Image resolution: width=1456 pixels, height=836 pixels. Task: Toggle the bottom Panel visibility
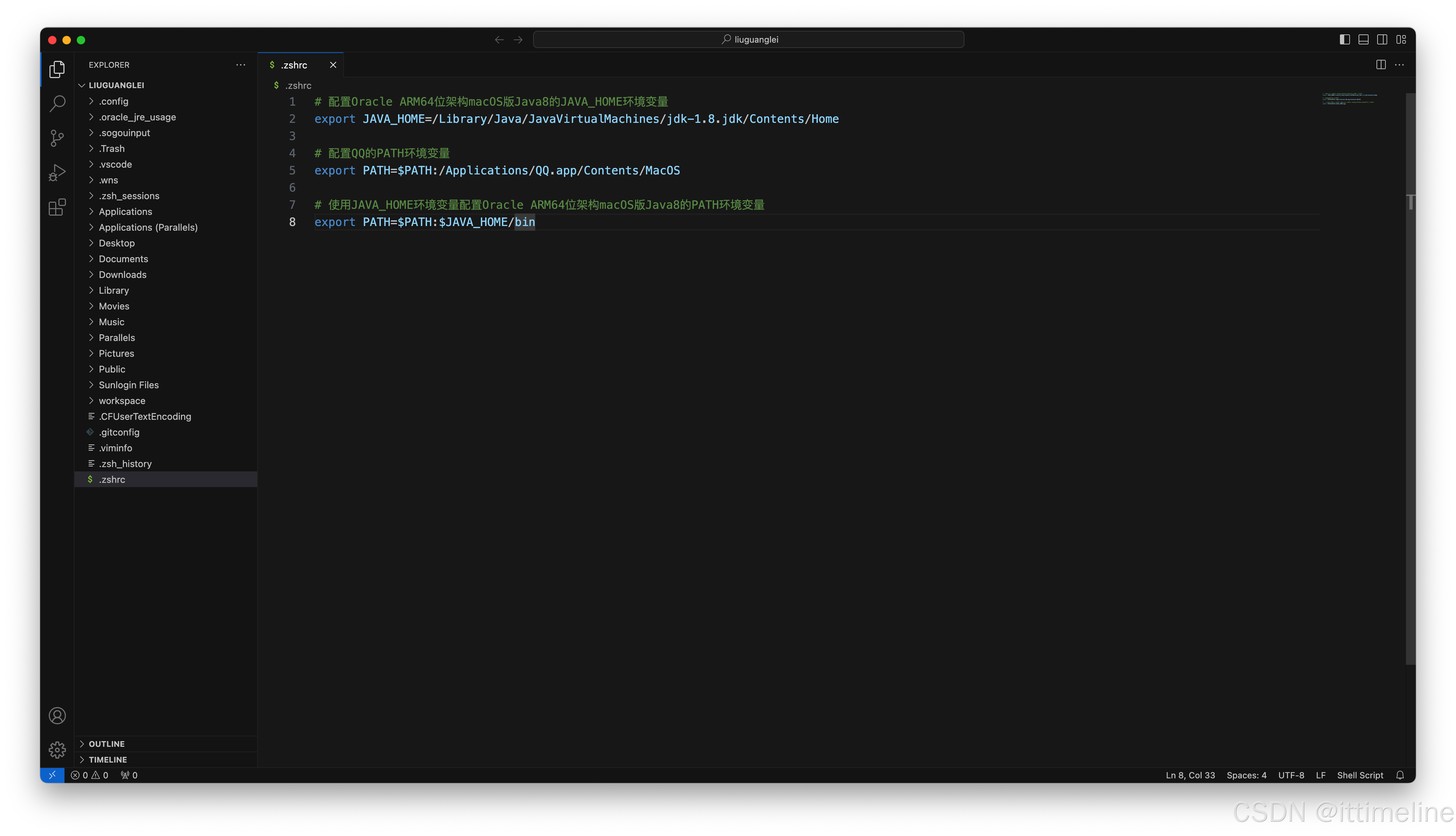pyautogui.click(x=1364, y=40)
